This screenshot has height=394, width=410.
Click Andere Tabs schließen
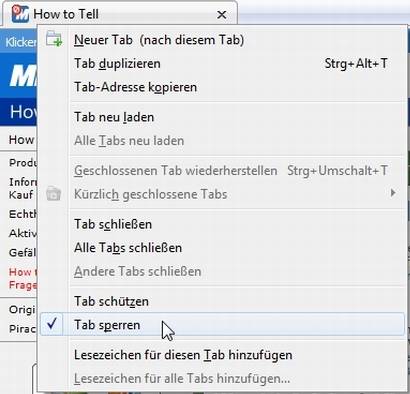[x=222, y=271]
